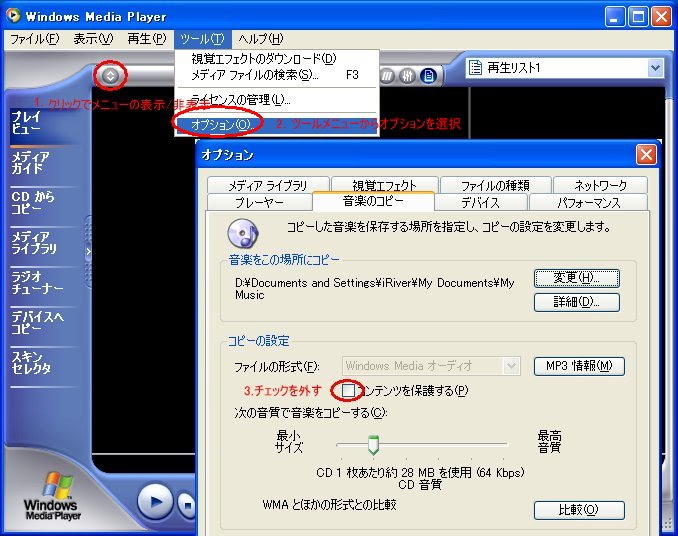Click the Stop button
678x536 pixels.
tap(187, 504)
